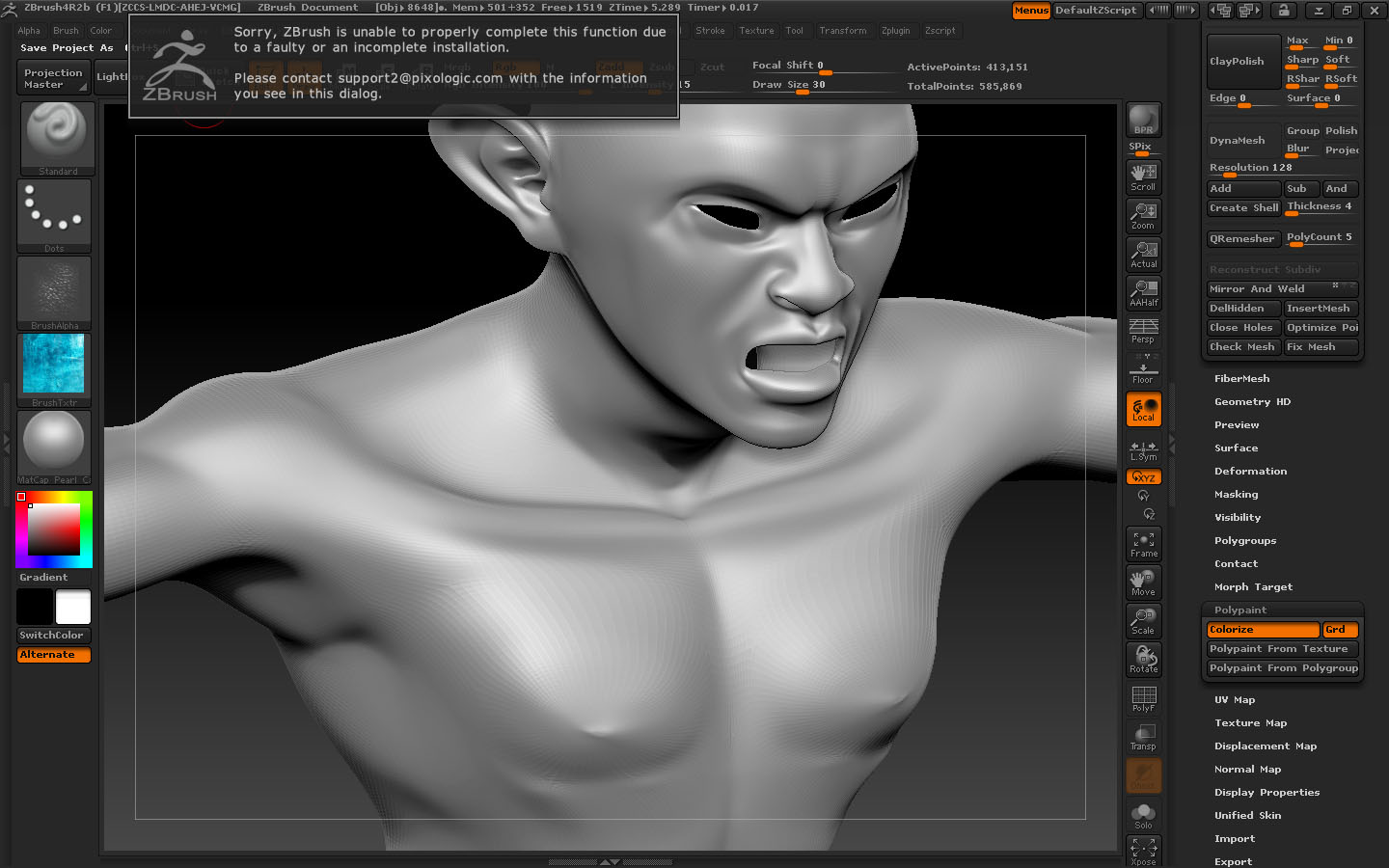Select the Scale view tool
1389x868 pixels.
pyautogui.click(x=1144, y=621)
